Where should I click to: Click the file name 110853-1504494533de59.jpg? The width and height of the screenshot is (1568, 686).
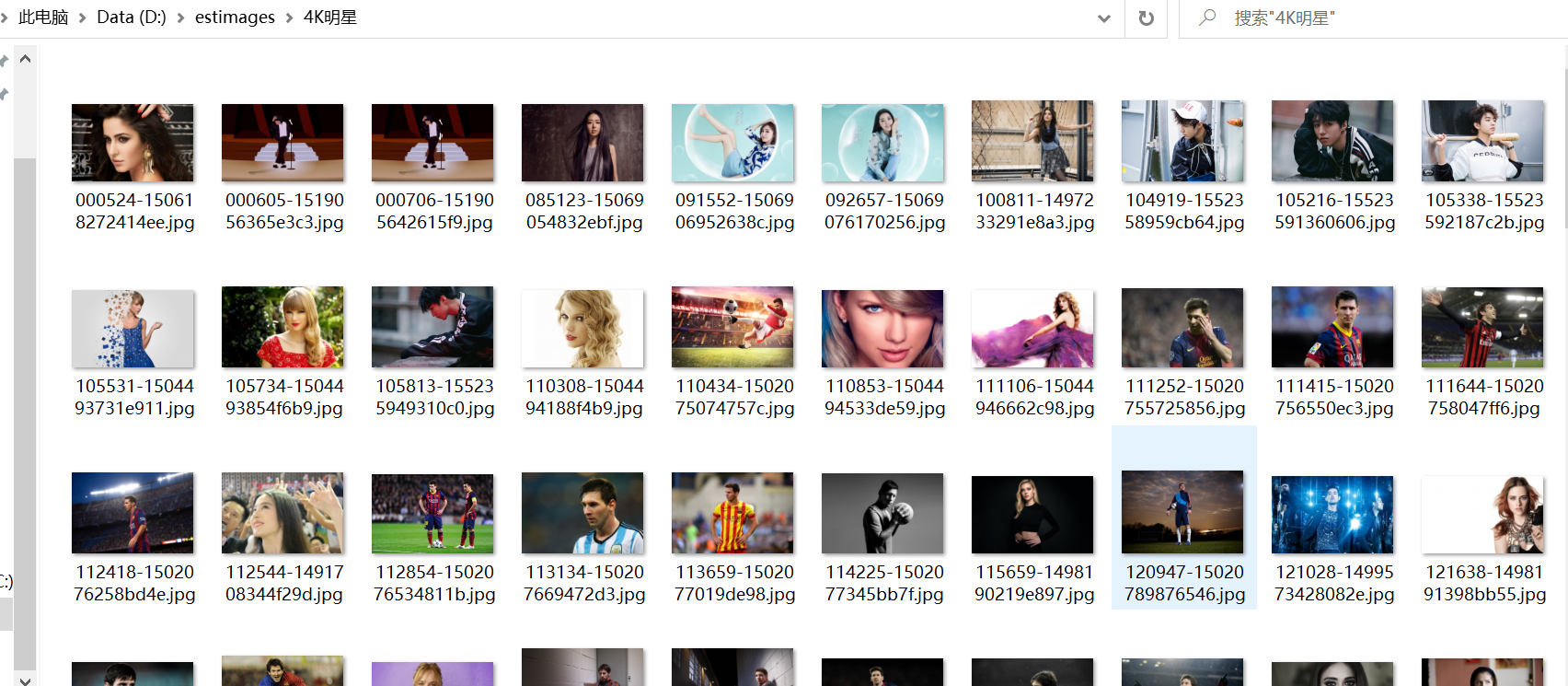[x=884, y=397]
